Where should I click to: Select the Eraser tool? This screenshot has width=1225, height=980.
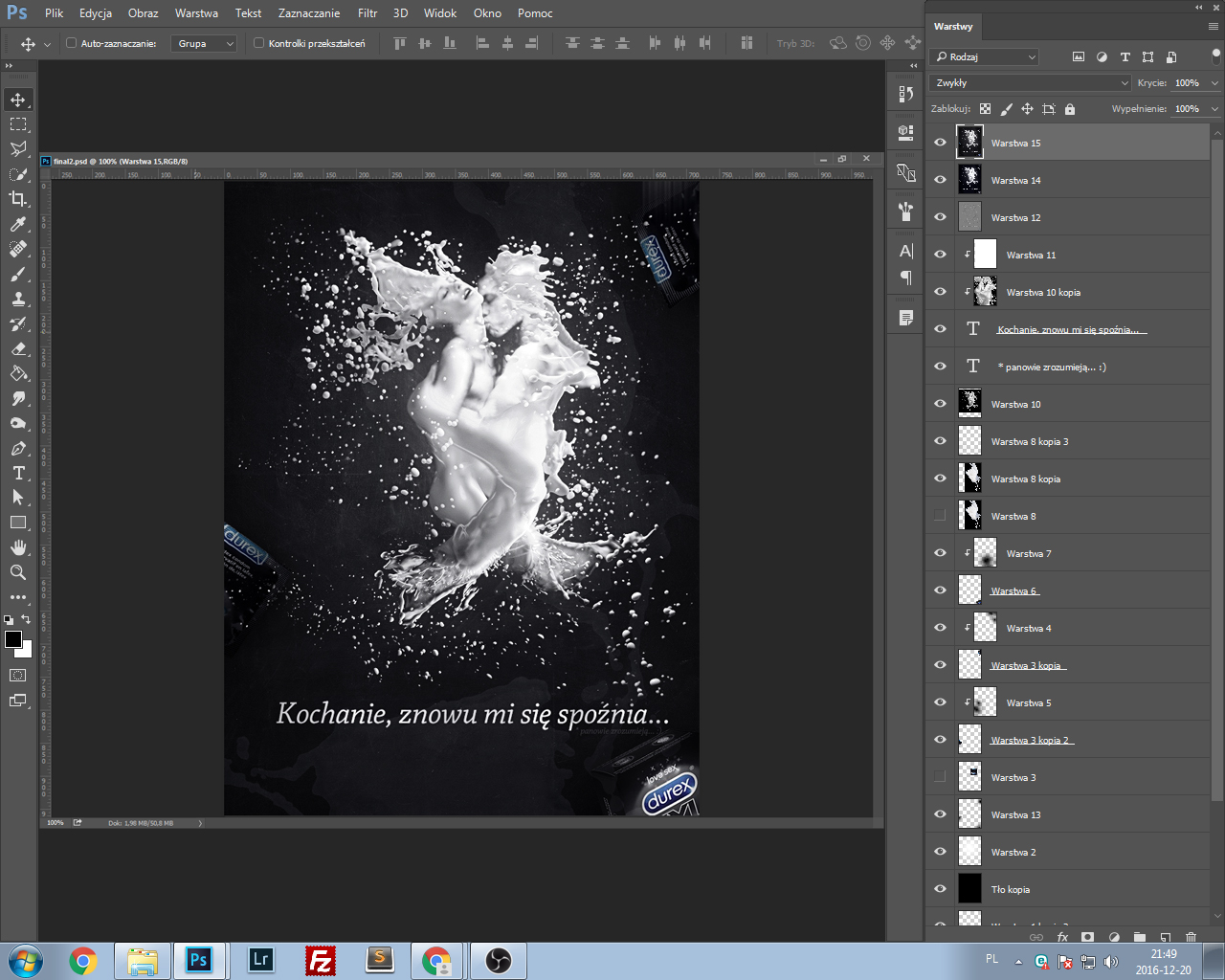point(18,348)
